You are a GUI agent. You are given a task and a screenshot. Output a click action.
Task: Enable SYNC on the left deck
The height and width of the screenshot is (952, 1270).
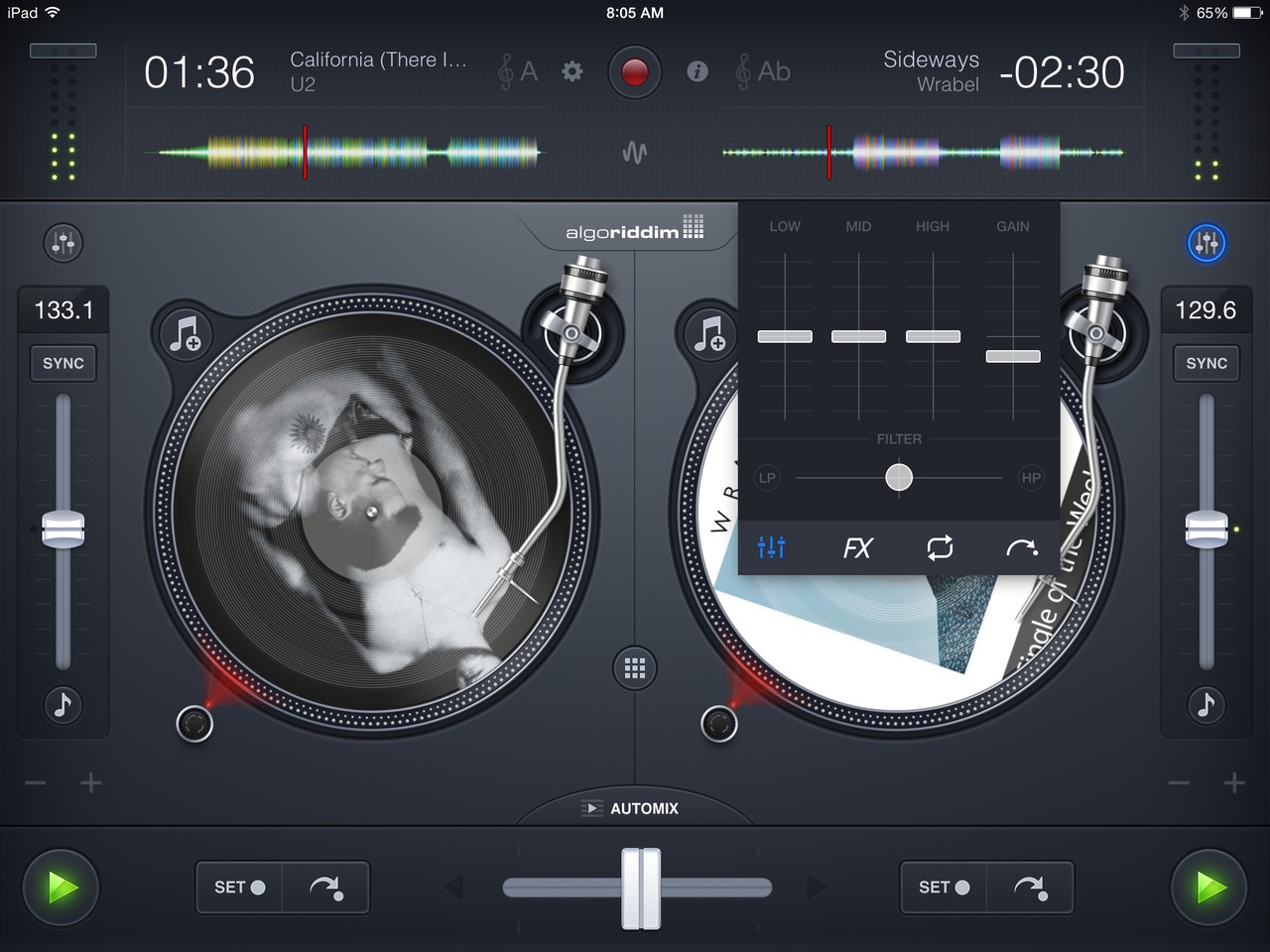[x=63, y=363]
